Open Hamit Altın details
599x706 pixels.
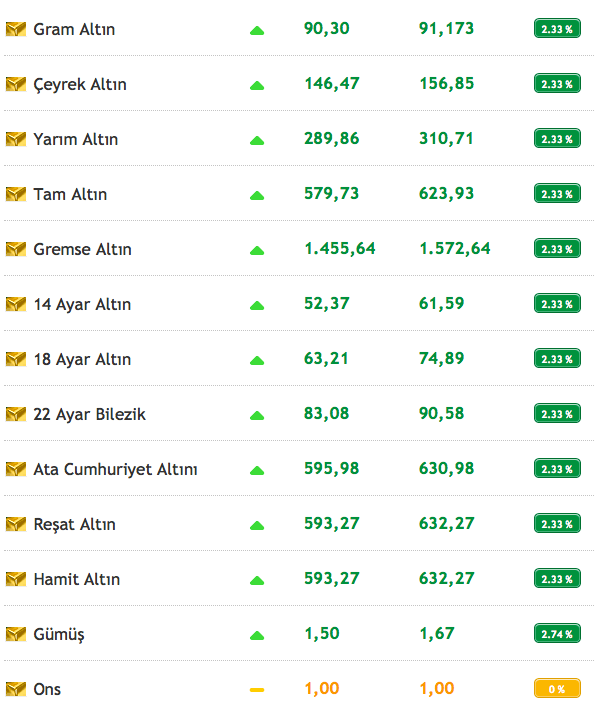pyautogui.click(x=77, y=579)
